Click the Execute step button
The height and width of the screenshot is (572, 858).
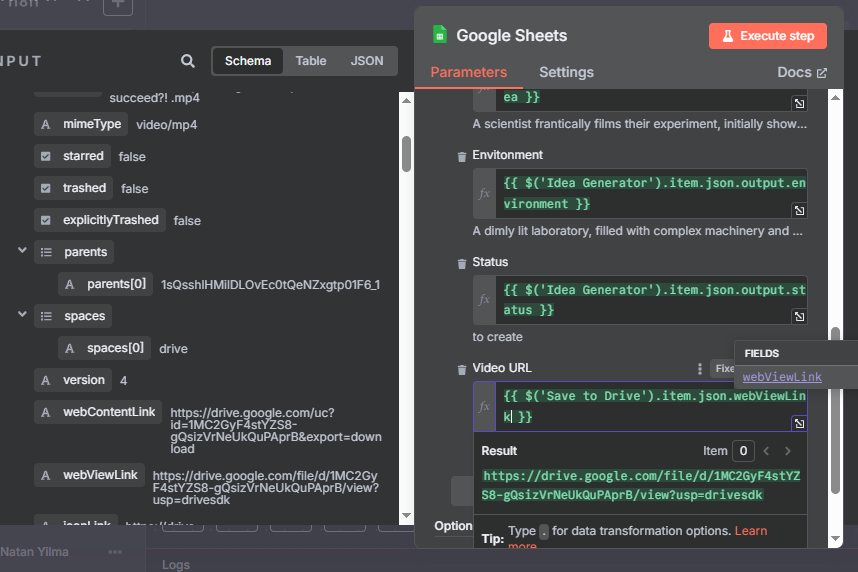pos(768,36)
